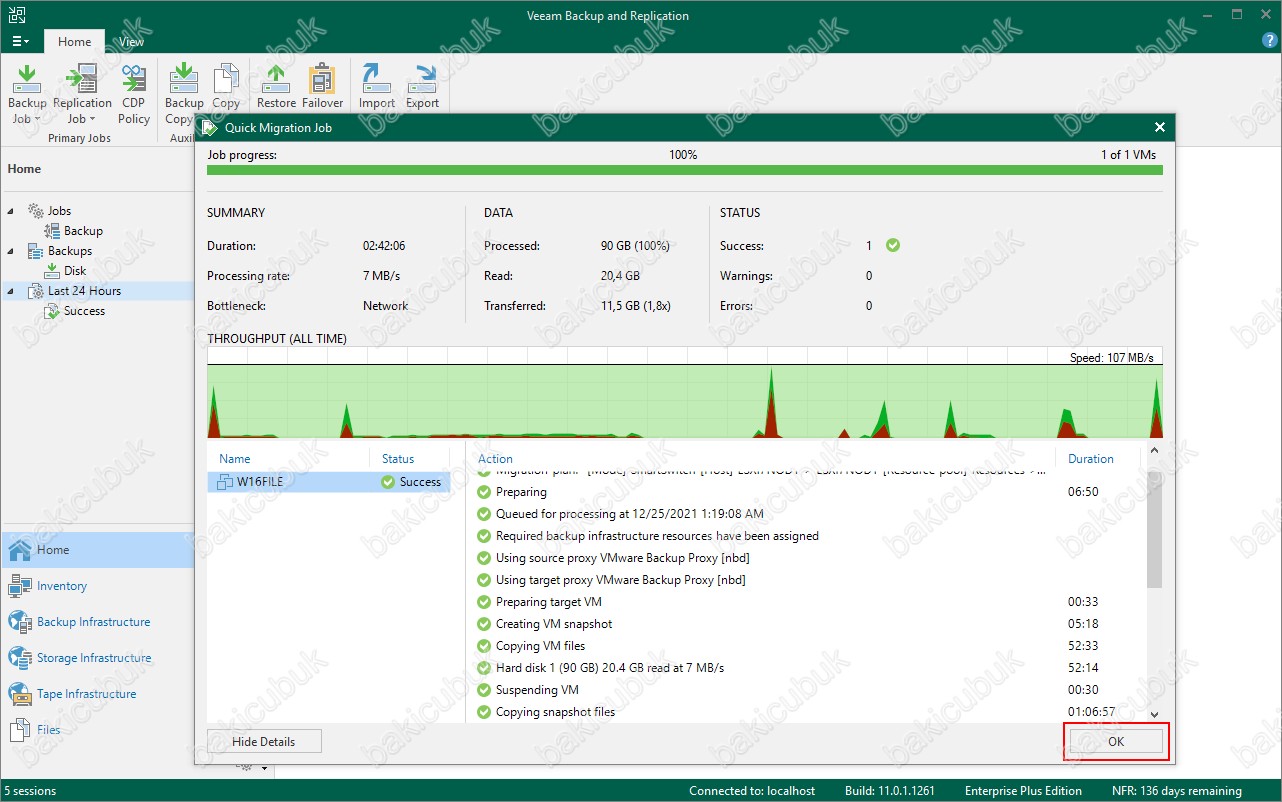Sort by the Name column header

pos(234,459)
